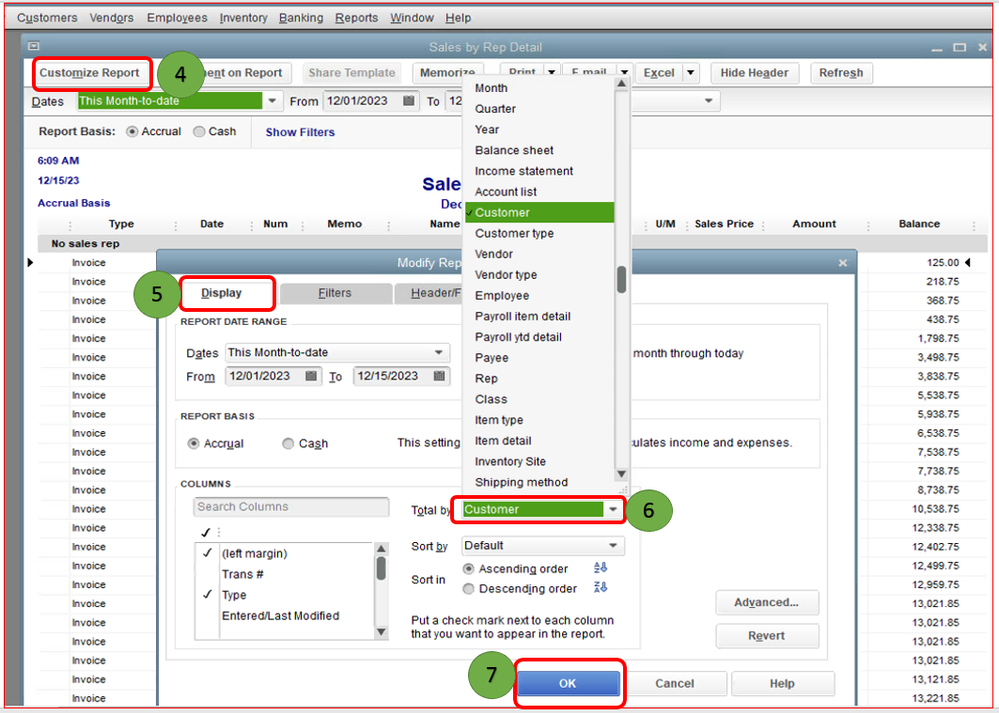Viewport: 999px width, 713px height.
Task: Select Cash in report header basis
Action: coord(199,131)
